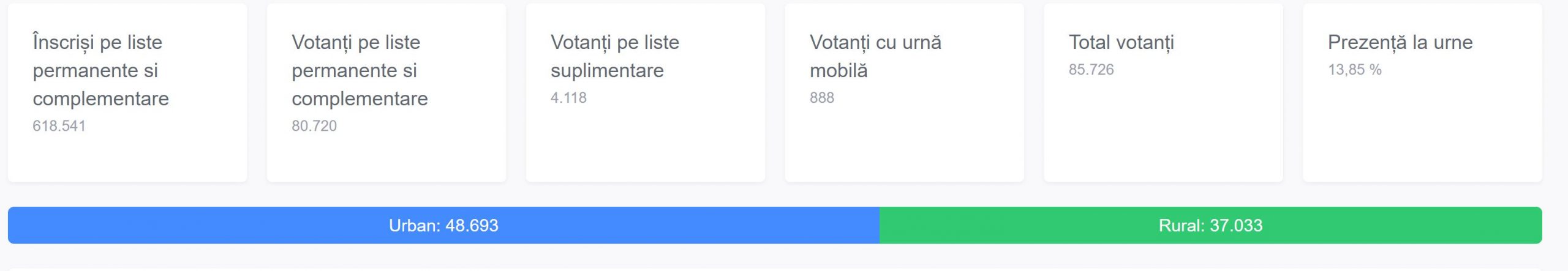The height and width of the screenshot is (271, 1568).
Task: Select the 4.118 supplementary voters value
Action: click(x=568, y=97)
